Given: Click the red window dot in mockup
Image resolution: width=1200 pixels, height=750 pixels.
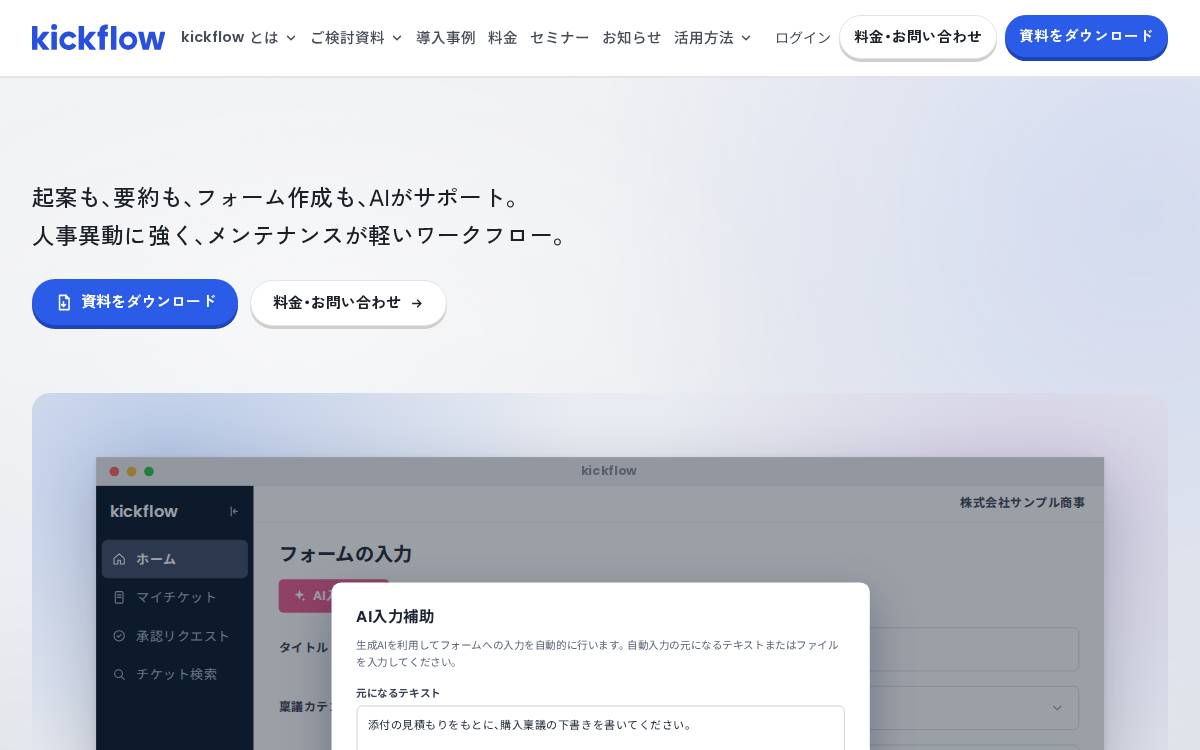Looking at the screenshot, I should [114, 471].
